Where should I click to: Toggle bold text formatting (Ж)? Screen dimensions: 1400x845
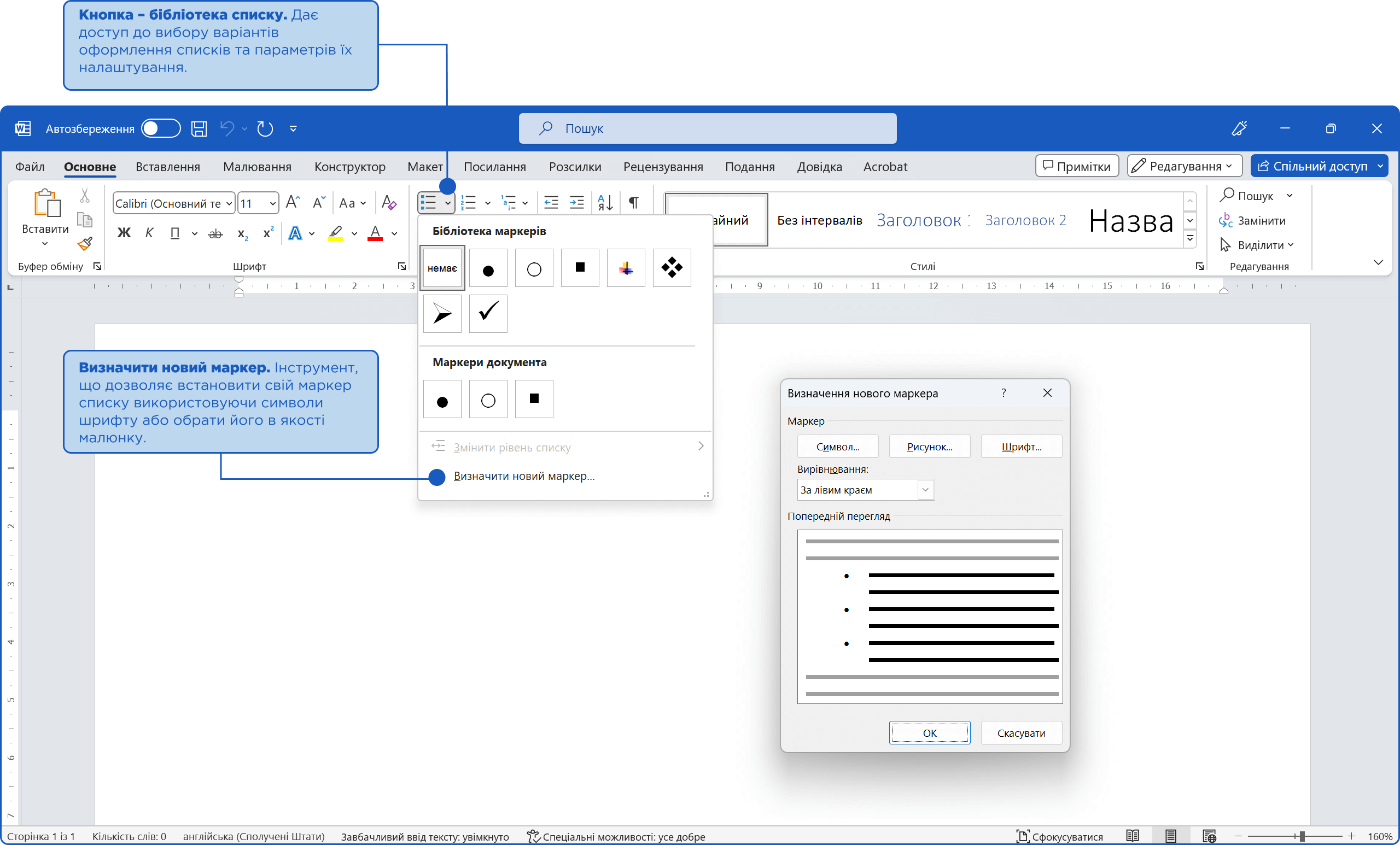pos(124,233)
